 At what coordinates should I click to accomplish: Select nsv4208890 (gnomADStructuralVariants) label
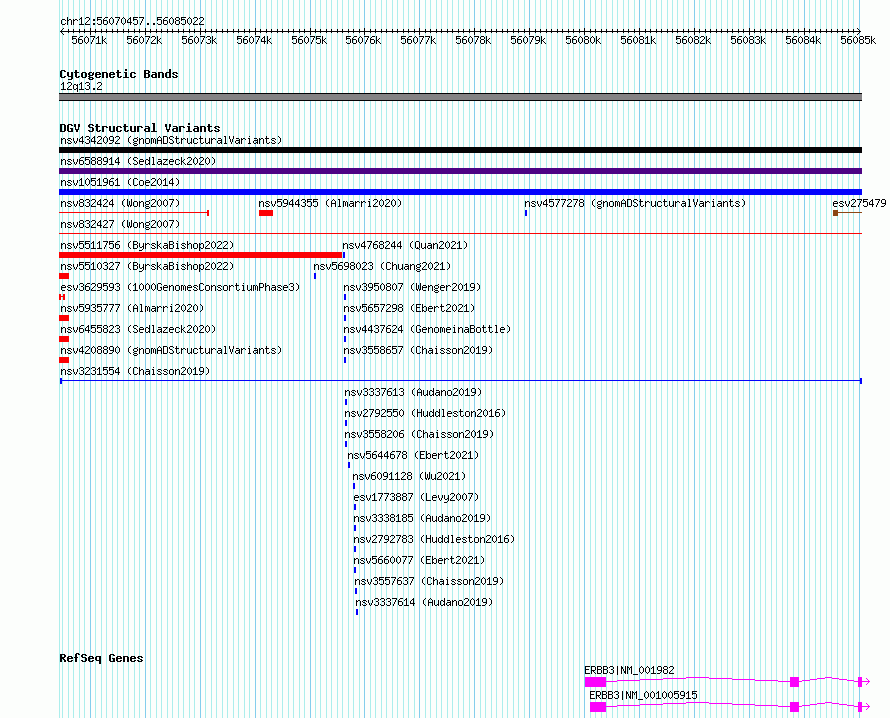coord(171,350)
